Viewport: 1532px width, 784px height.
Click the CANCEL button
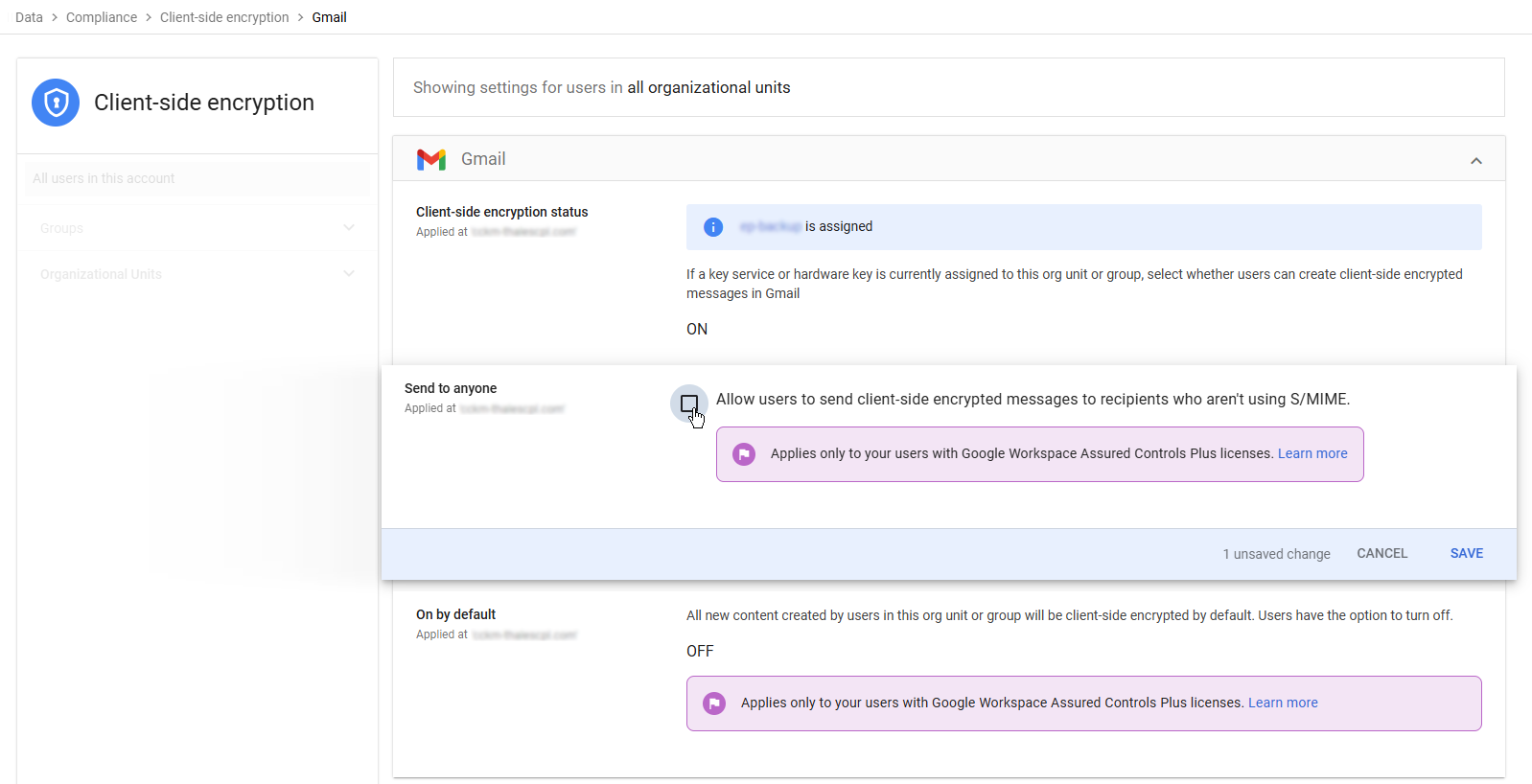[x=1382, y=553]
